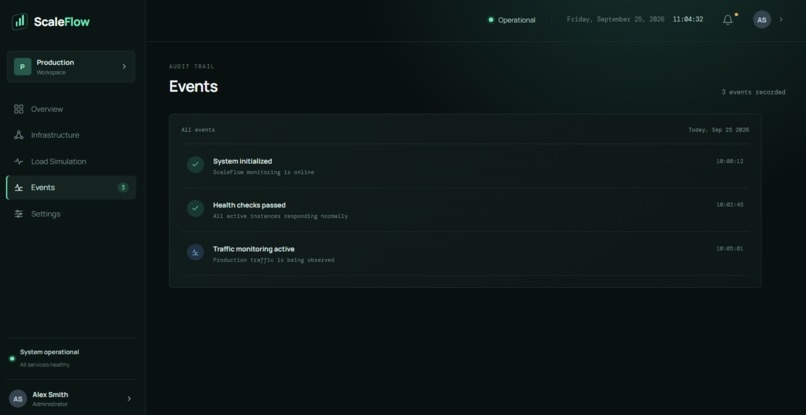Click the ScaleFlow monitoring is online description
Viewport: 806px width, 415px height.
click(263, 172)
